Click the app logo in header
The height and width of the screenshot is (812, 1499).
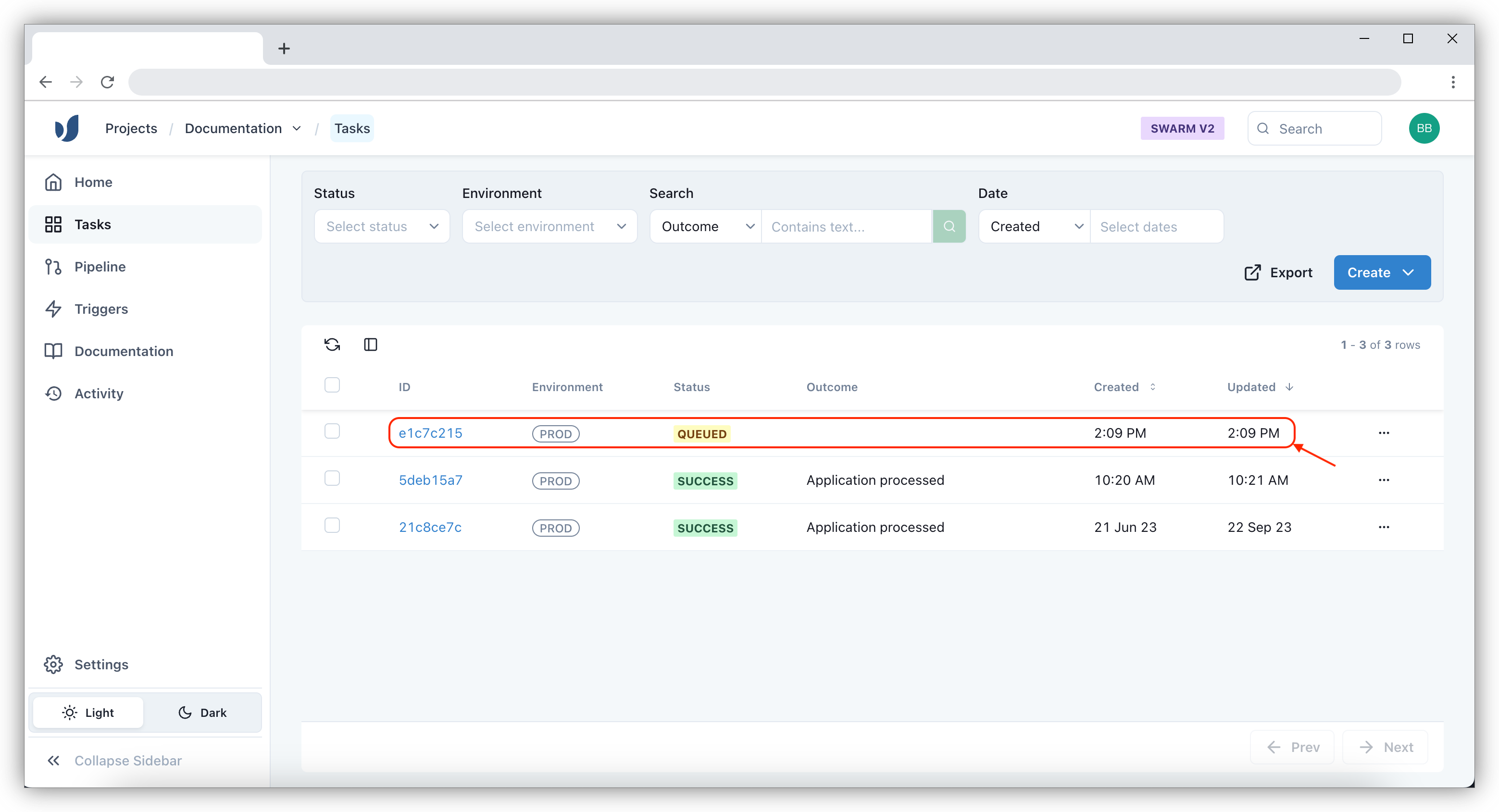(67, 129)
